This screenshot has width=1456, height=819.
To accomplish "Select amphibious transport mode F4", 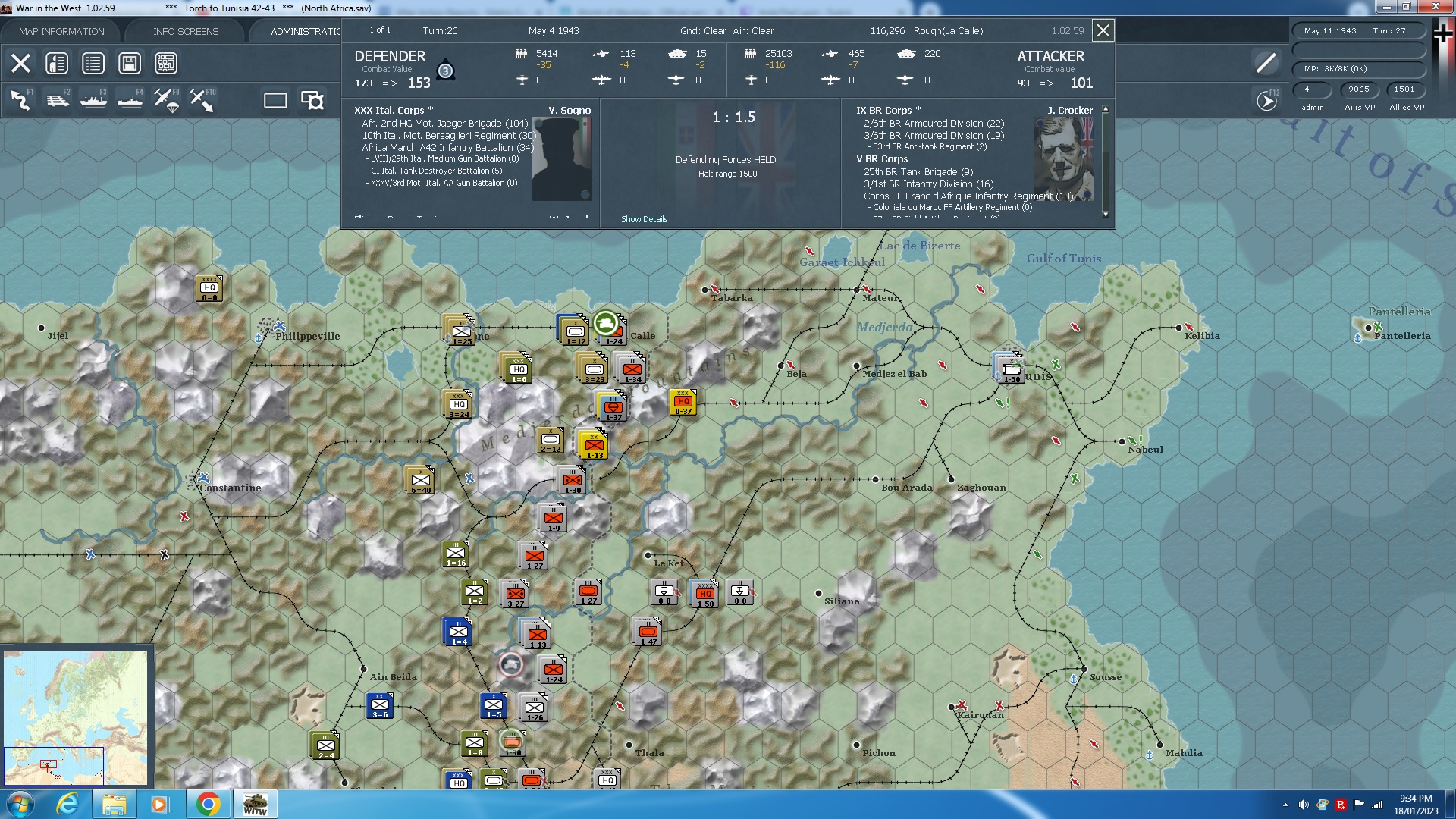I will pos(129,99).
